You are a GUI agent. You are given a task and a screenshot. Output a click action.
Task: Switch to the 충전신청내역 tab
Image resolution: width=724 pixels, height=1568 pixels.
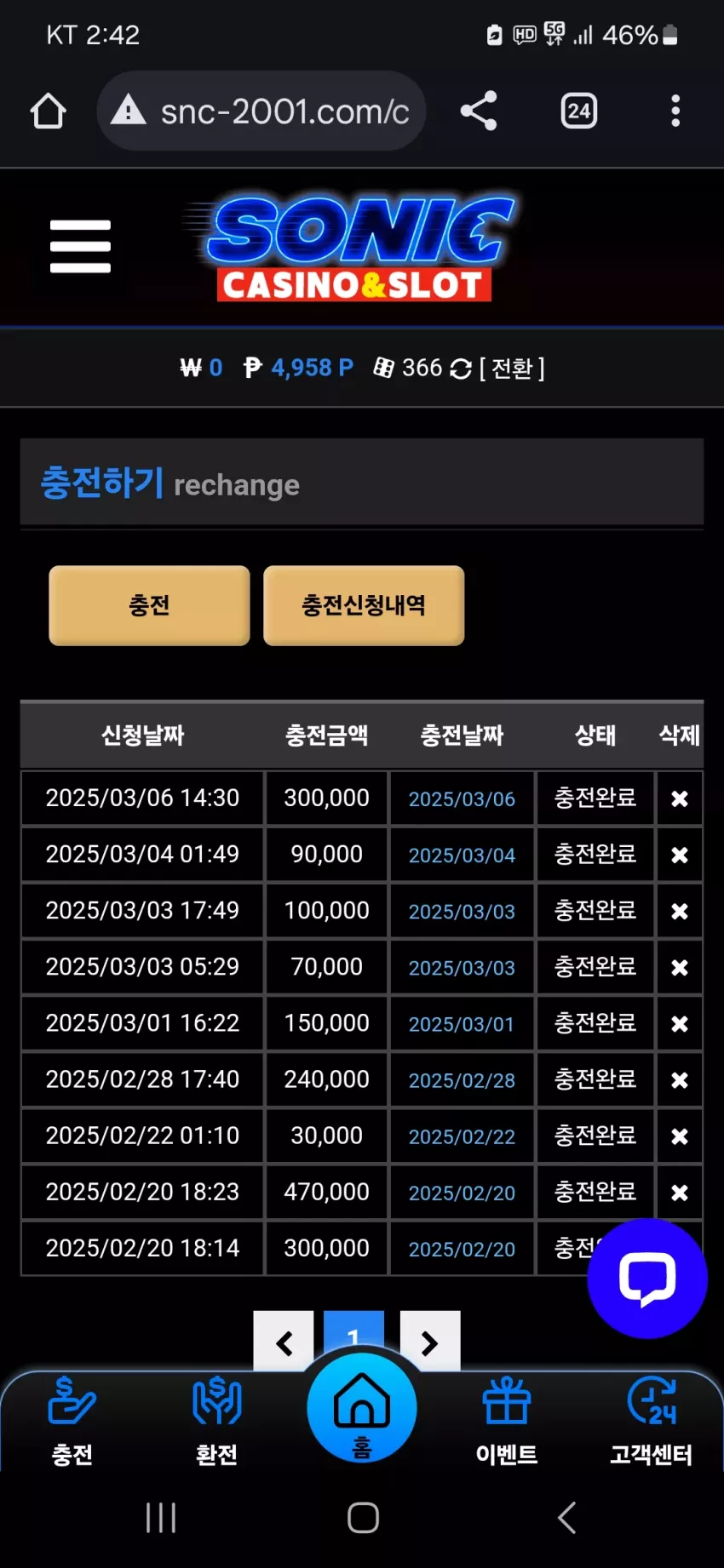(364, 605)
